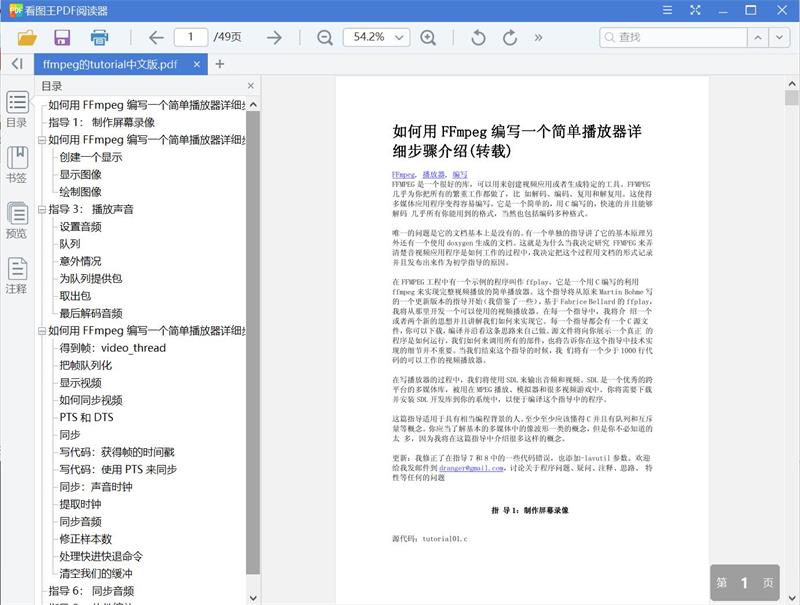800x605 pixels.
Task: Collapse the 指导 3: 播放声音 node
Action: 42,209
